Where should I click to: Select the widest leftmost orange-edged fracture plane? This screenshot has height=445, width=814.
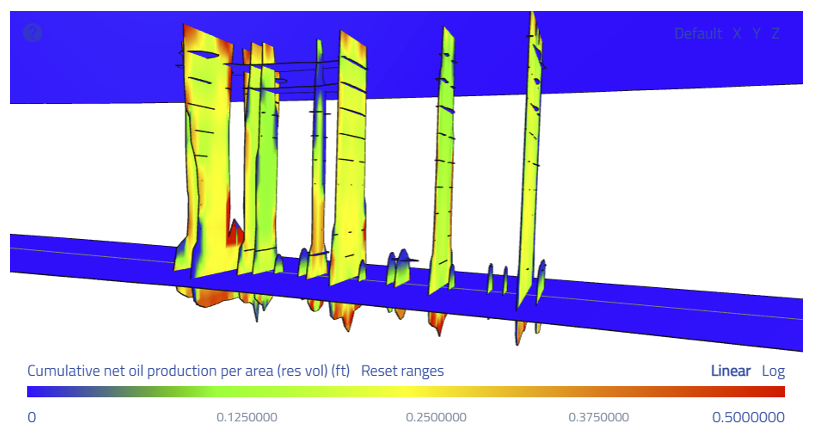pyautogui.click(x=209, y=151)
